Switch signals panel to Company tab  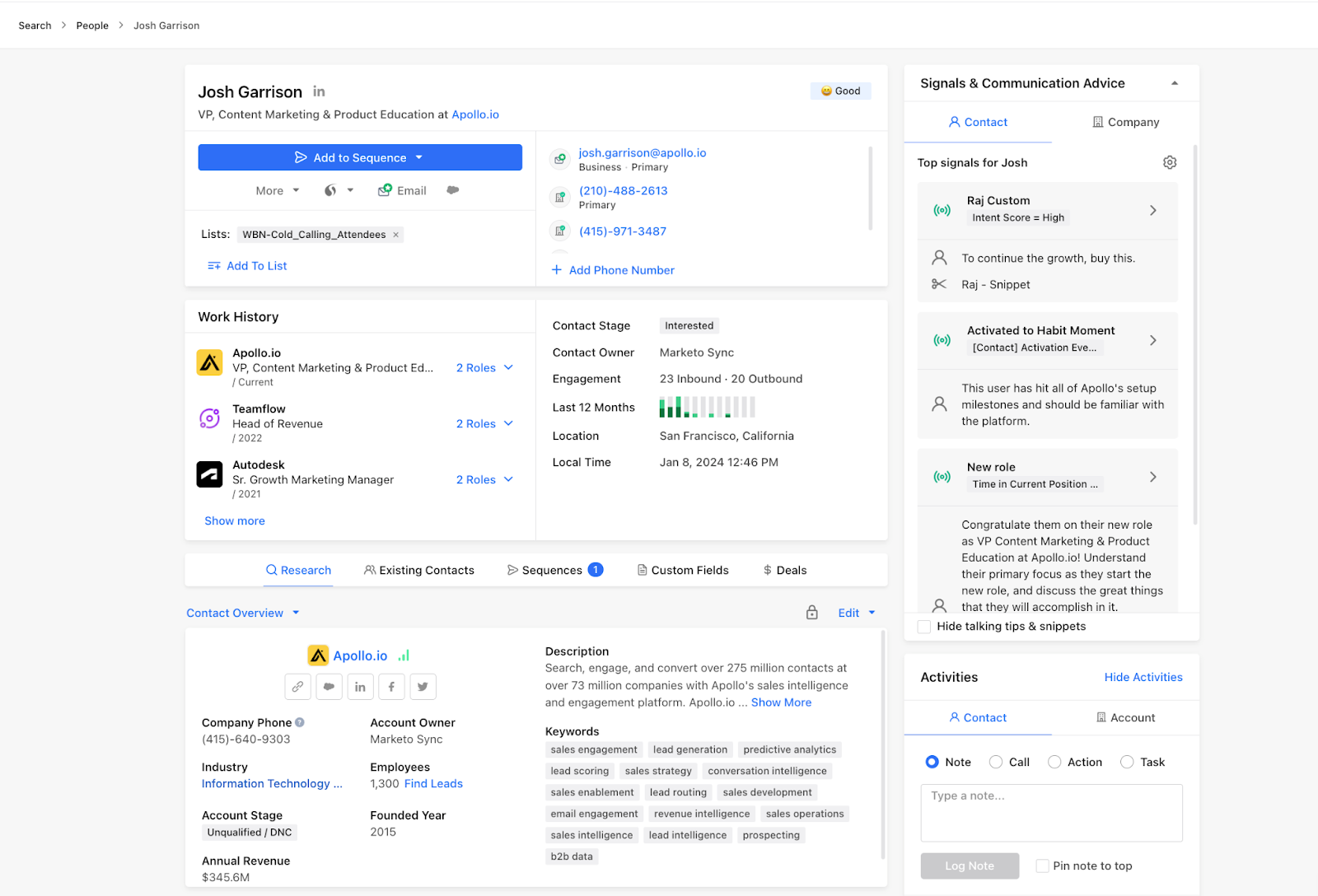coord(1125,122)
